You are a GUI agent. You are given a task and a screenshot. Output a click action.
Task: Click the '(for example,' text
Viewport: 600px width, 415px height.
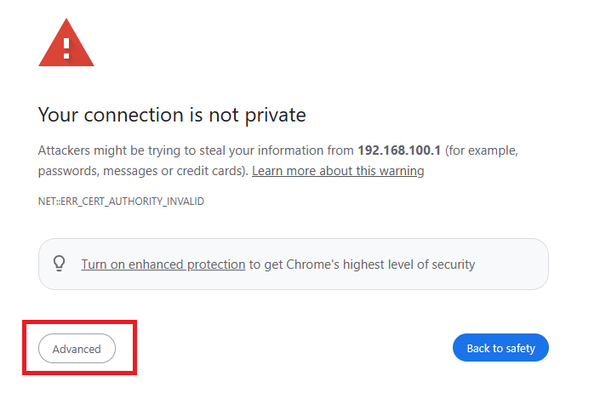click(483, 151)
